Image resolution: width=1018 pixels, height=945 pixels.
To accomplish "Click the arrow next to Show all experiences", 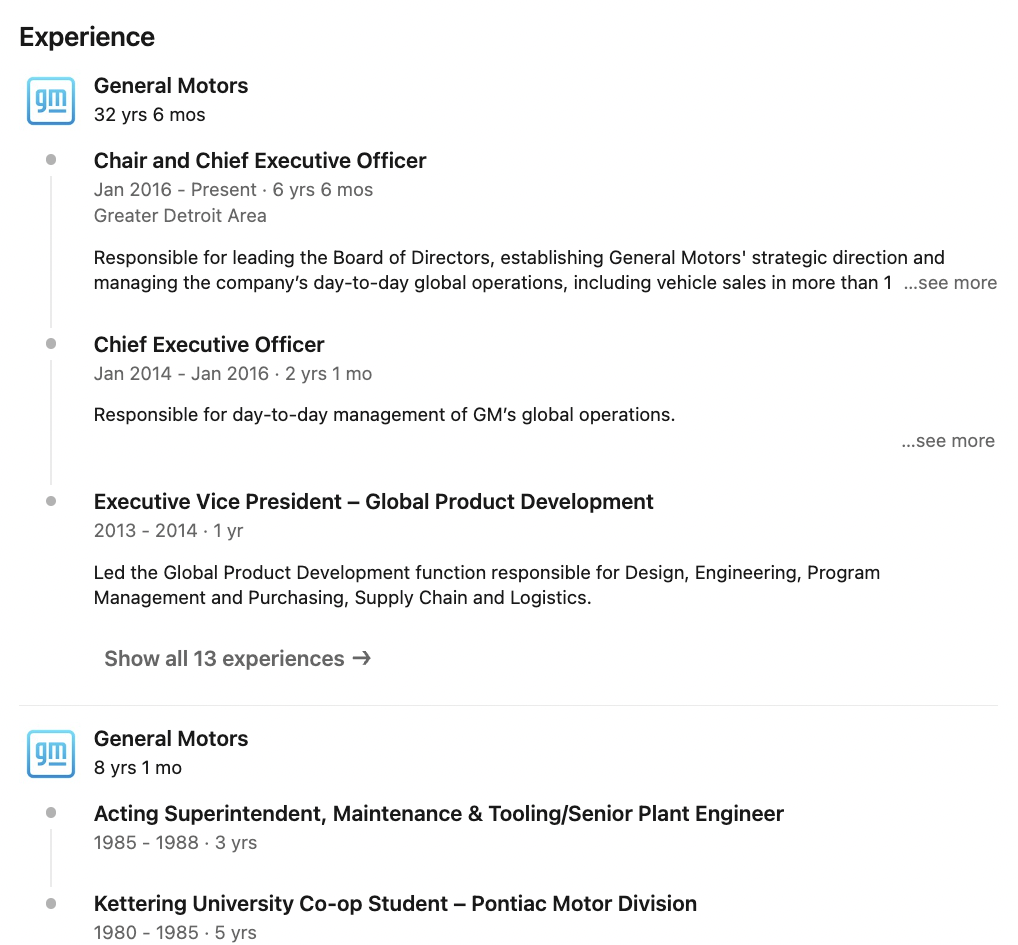I will pos(362,658).
